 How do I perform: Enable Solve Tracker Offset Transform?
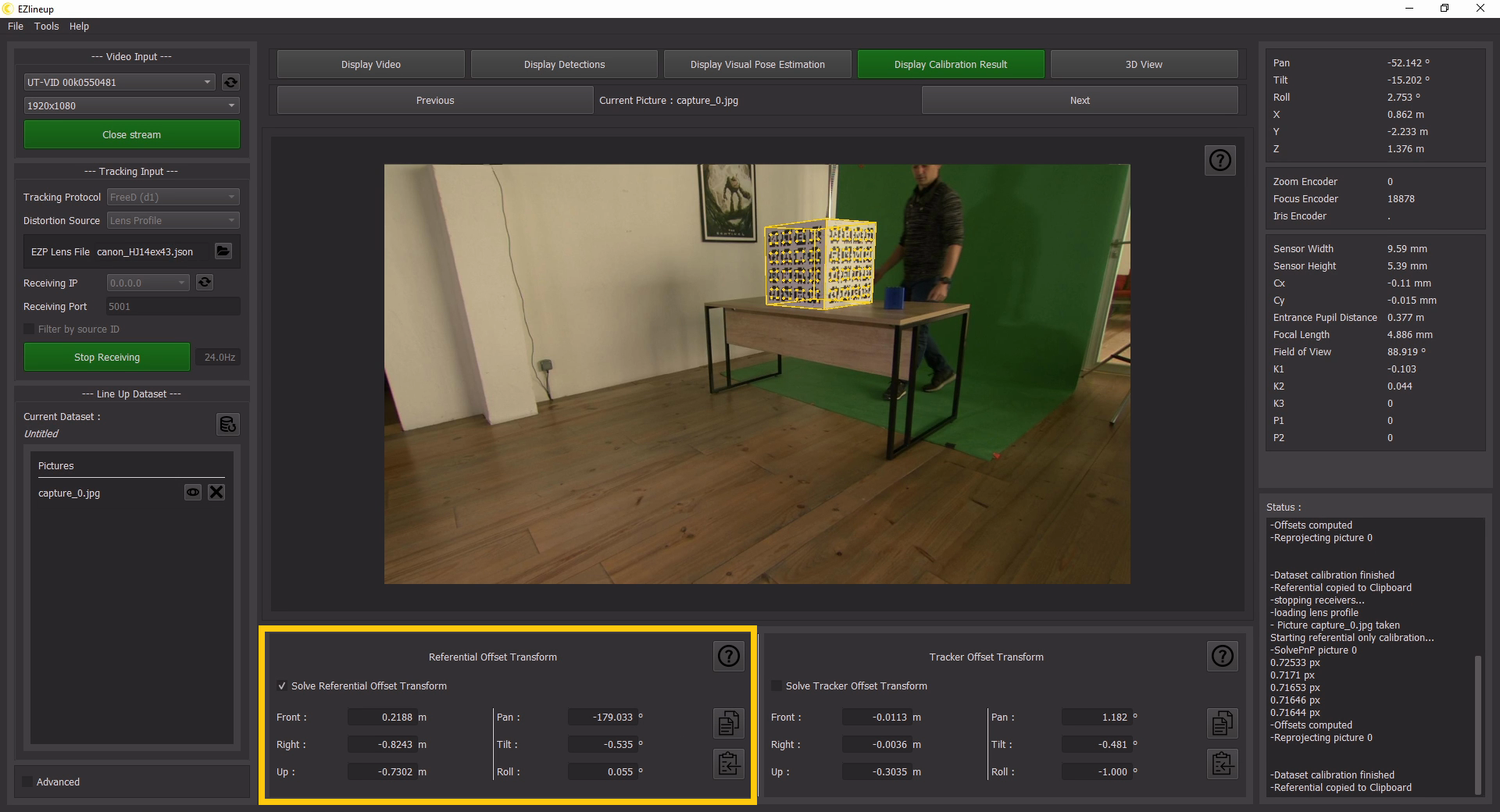click(x=777, y=686)
